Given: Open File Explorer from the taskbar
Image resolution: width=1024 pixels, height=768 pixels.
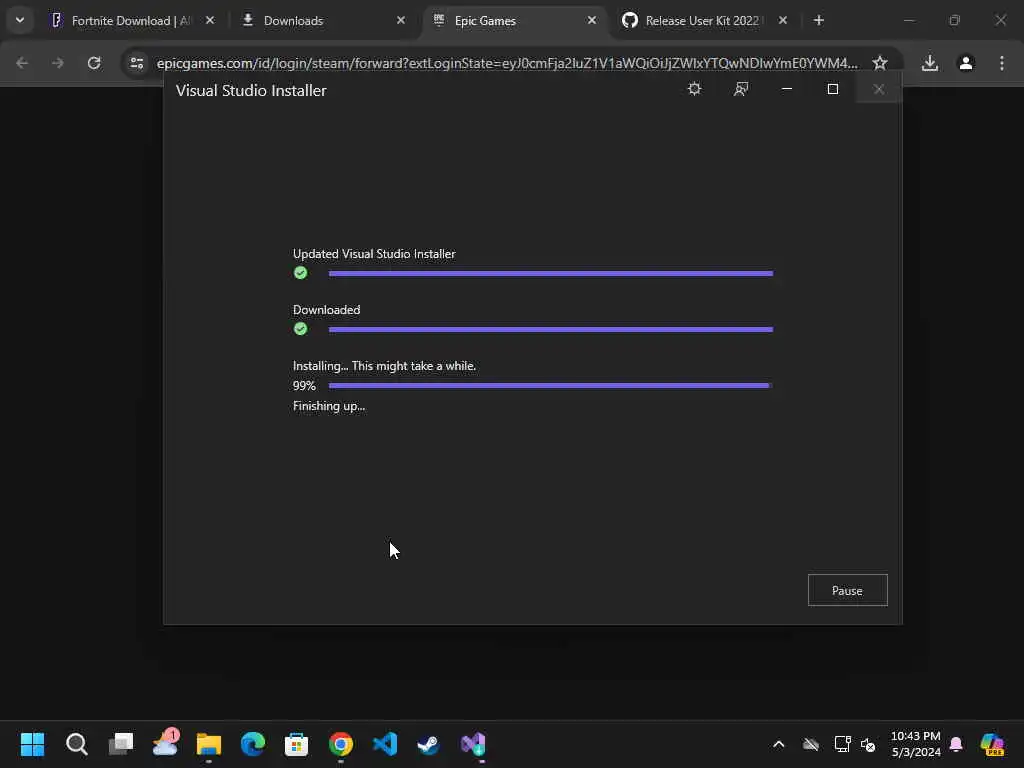Looking at the screenshot, I should pyautogui.click(x=209, y=744).
